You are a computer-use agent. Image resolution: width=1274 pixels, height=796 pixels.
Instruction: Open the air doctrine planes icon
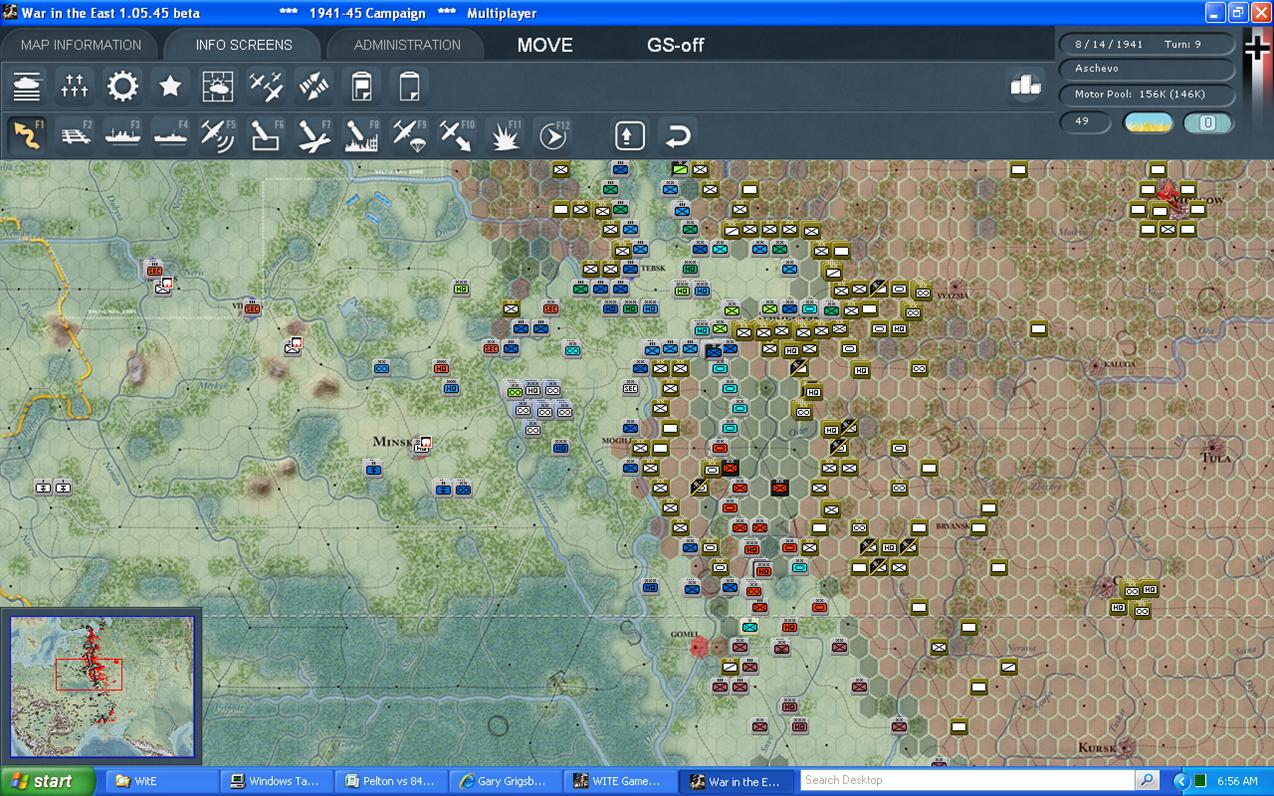tap(266, 86)
